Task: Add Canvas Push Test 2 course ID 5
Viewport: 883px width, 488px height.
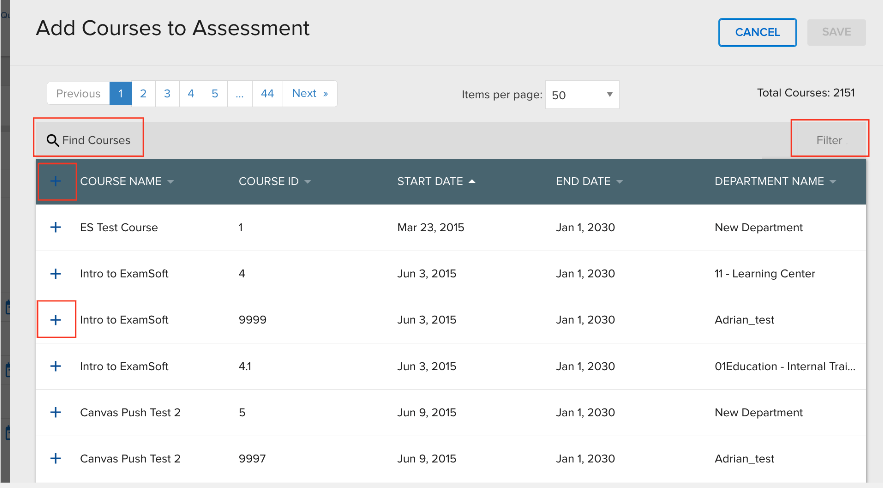Action: click(55, 412)
